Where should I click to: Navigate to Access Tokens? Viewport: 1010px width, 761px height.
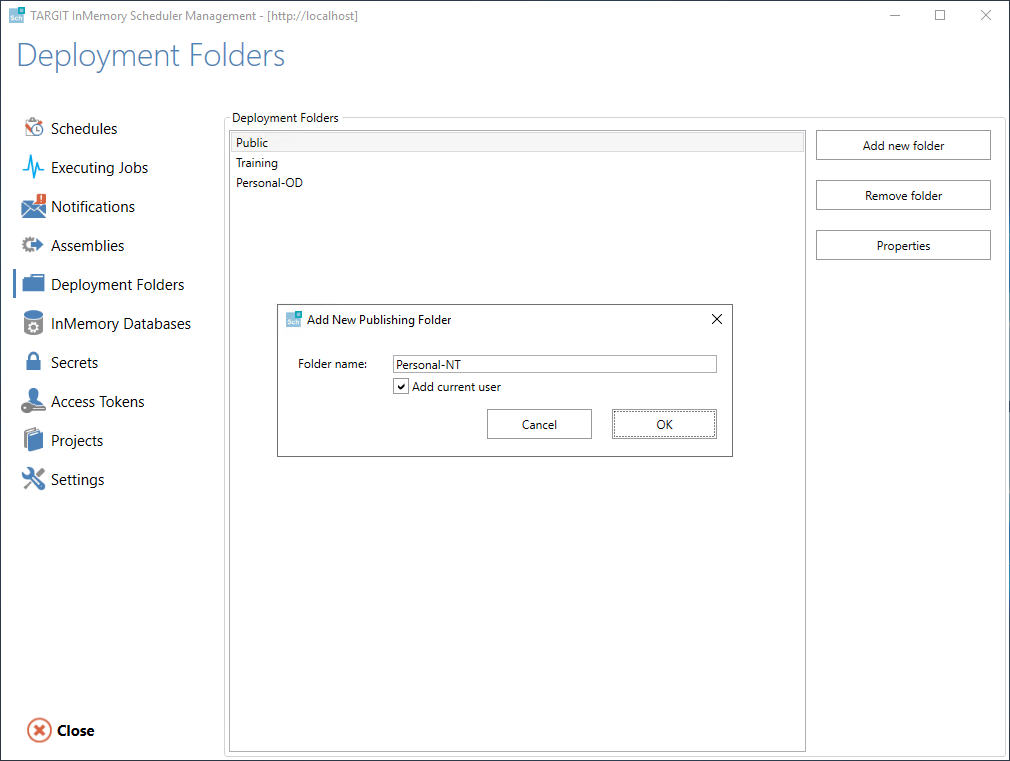click(x=97, y=401)
